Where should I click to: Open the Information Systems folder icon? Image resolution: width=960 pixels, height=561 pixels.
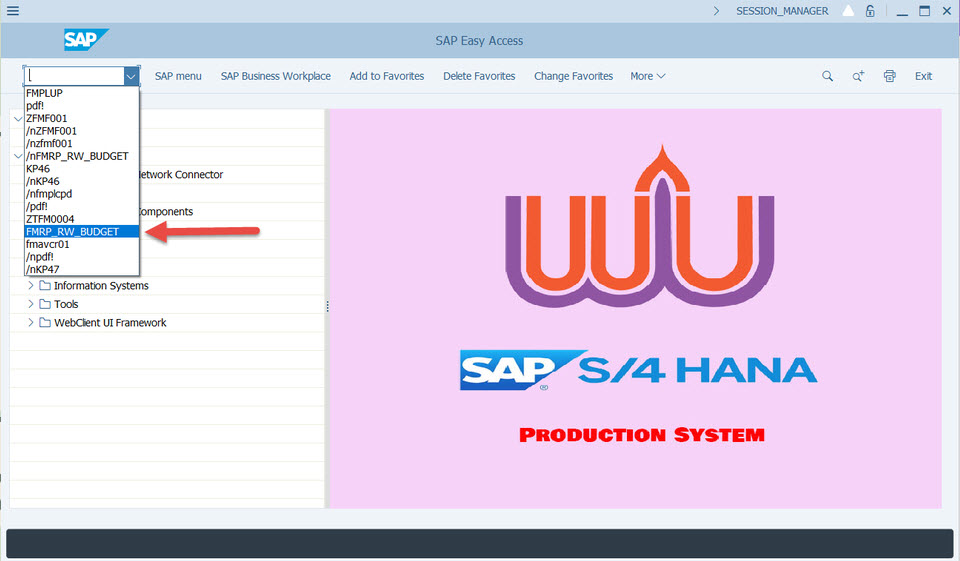tap(45, 285)
